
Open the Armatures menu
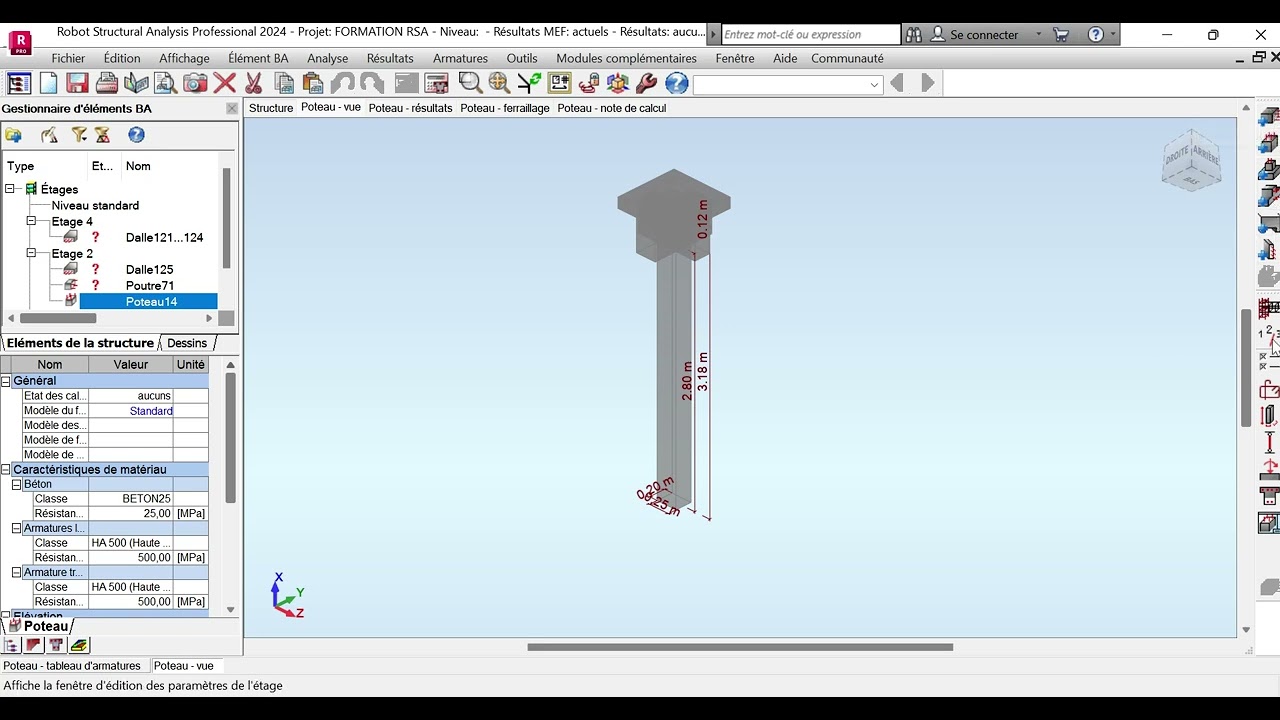[x=460, y=58]
